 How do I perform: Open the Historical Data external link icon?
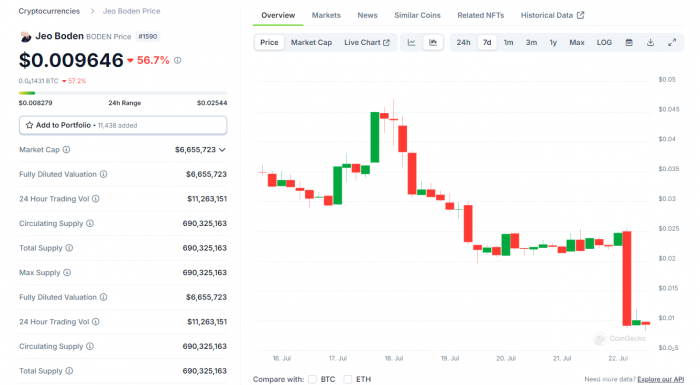coord(580,15)
